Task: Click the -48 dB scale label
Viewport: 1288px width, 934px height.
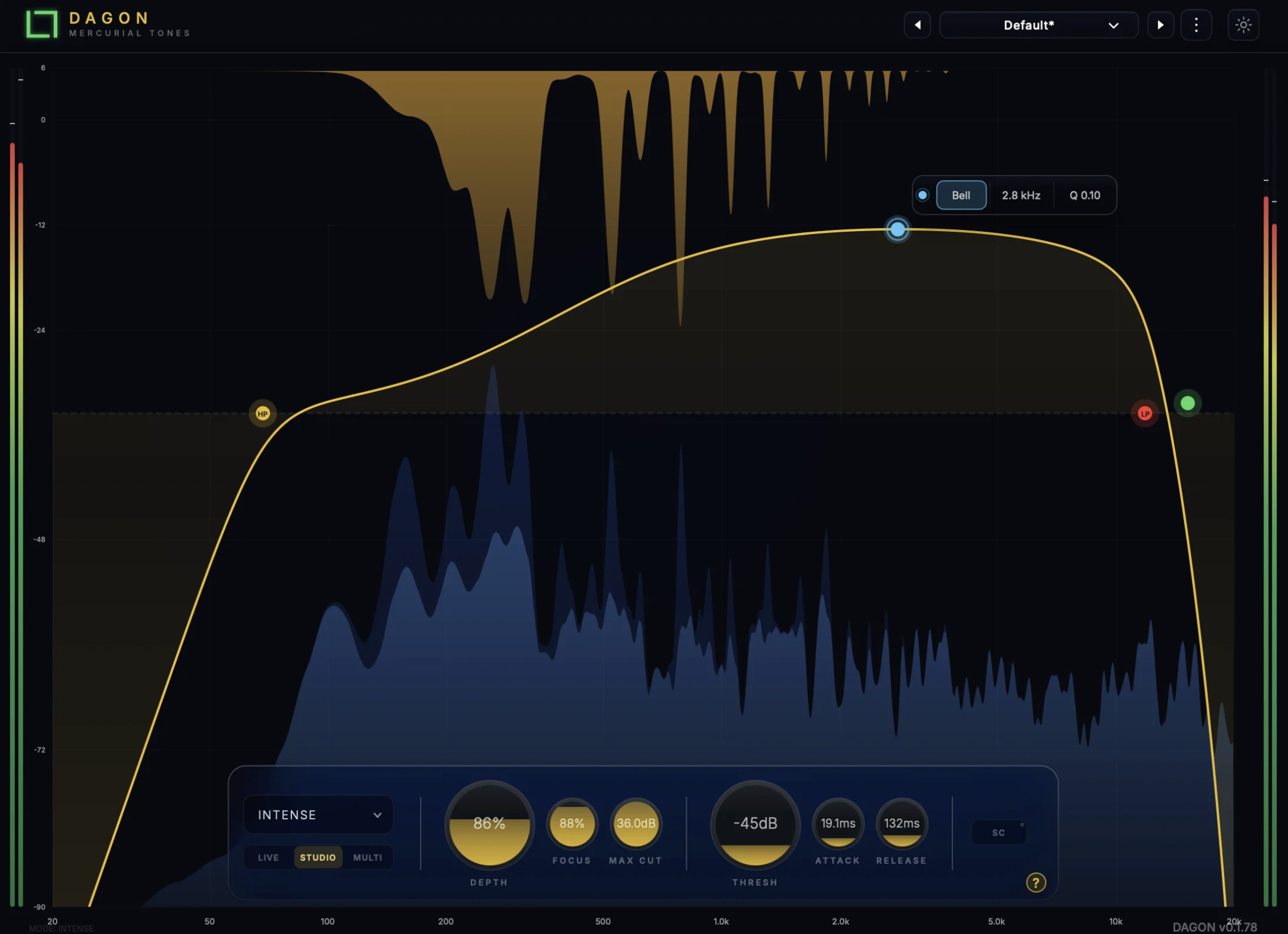Action: tap(39, 540)
